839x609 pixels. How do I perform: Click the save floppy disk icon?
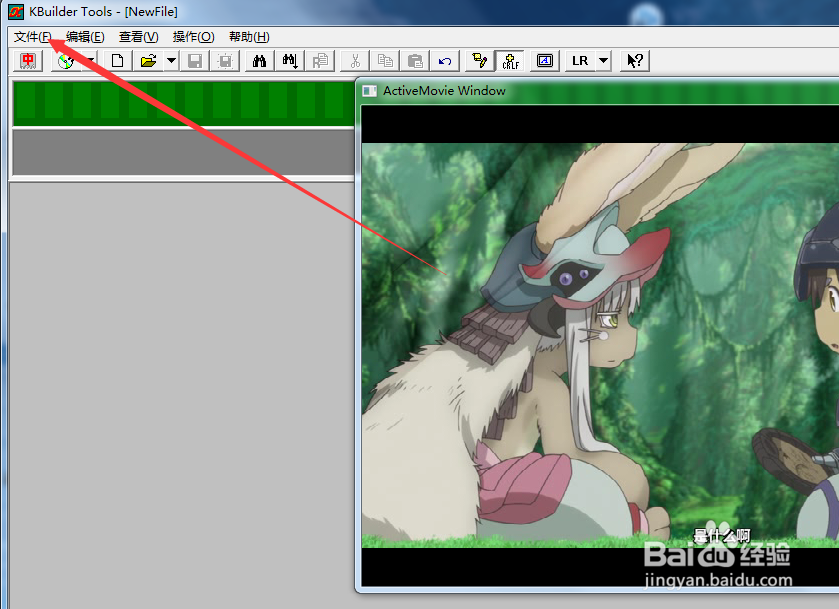tap(195, 61)
